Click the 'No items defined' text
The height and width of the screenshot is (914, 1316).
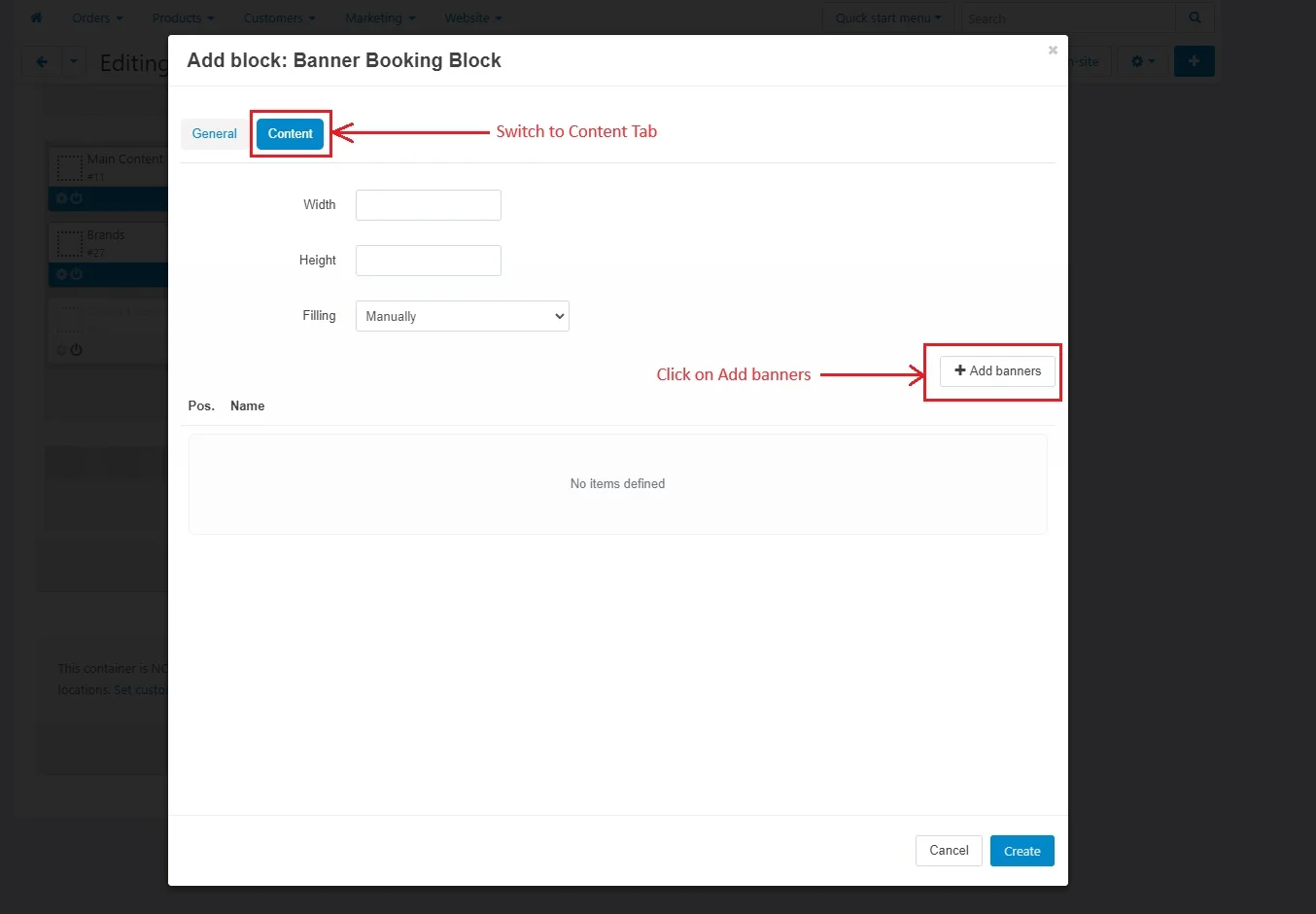617,484
